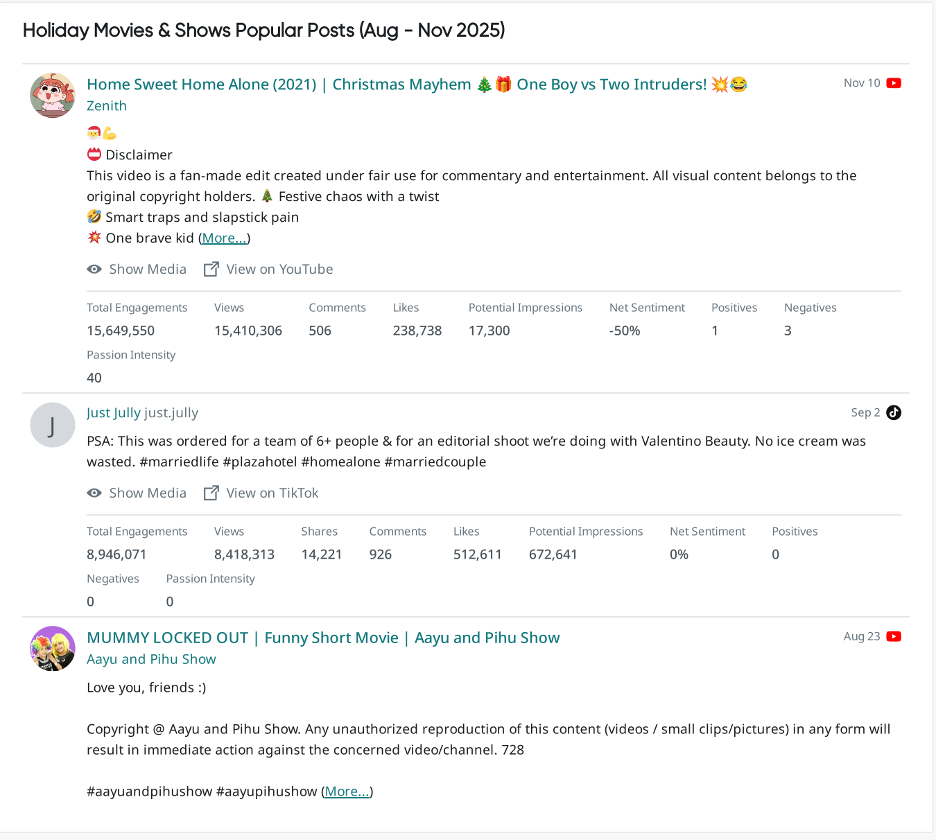Expand the More... text in the Home Alone disclaimer
Viewport: 936px width, 840px height.
point(224,237)
